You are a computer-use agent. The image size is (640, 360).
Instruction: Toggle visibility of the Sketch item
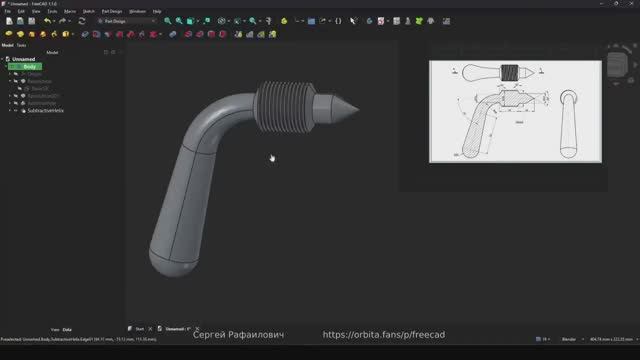click(20, 89)
